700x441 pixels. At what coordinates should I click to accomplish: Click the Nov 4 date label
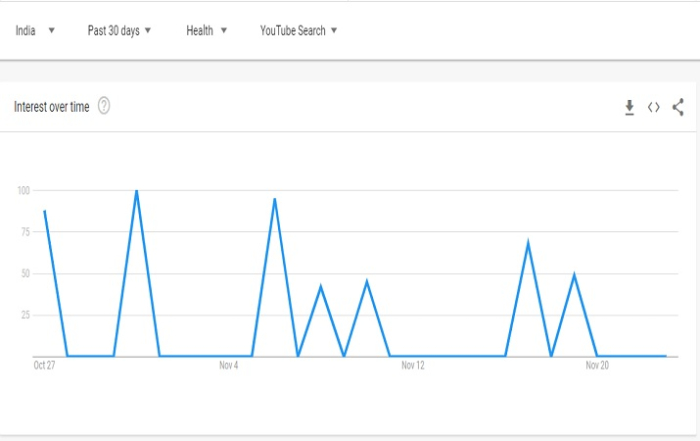pyautogui.click(x=229, y=366)
